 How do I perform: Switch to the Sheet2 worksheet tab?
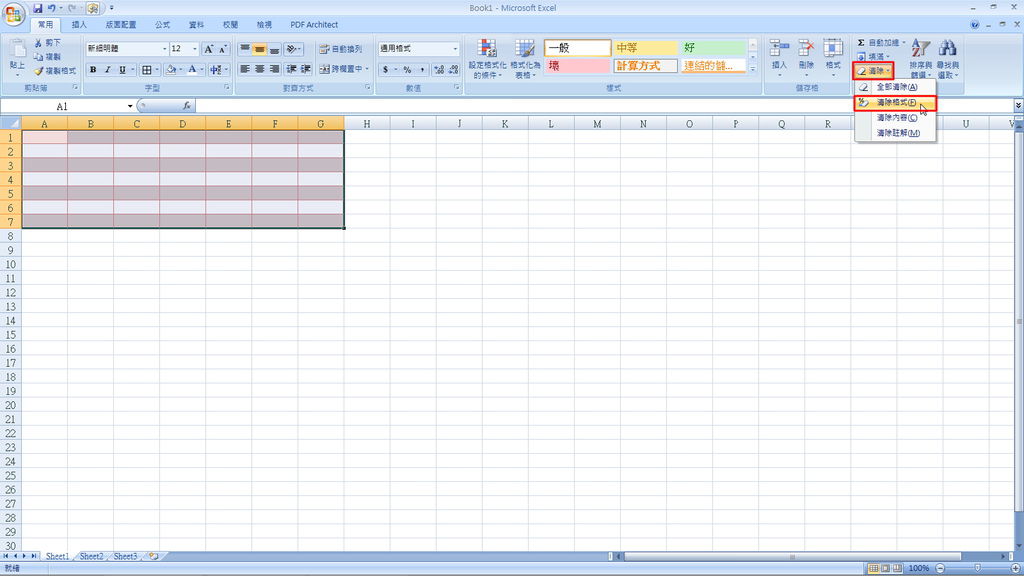tap(91, 556)
